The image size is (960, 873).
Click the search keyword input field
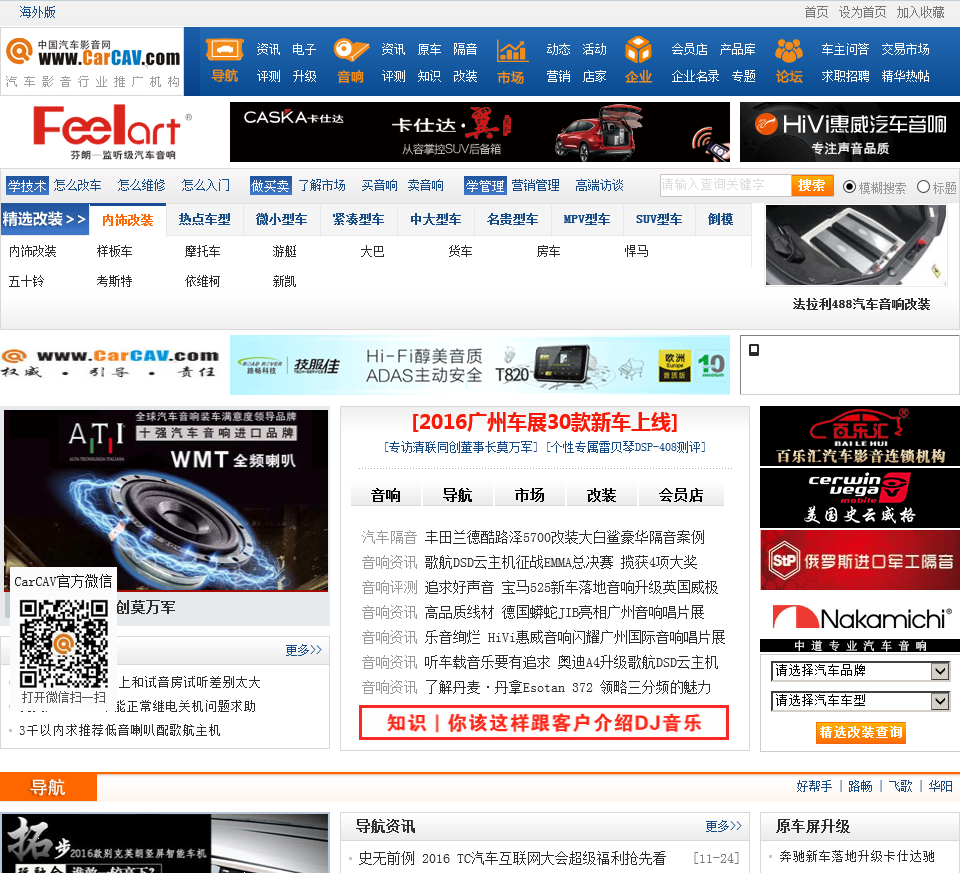(x=726, y=185)
